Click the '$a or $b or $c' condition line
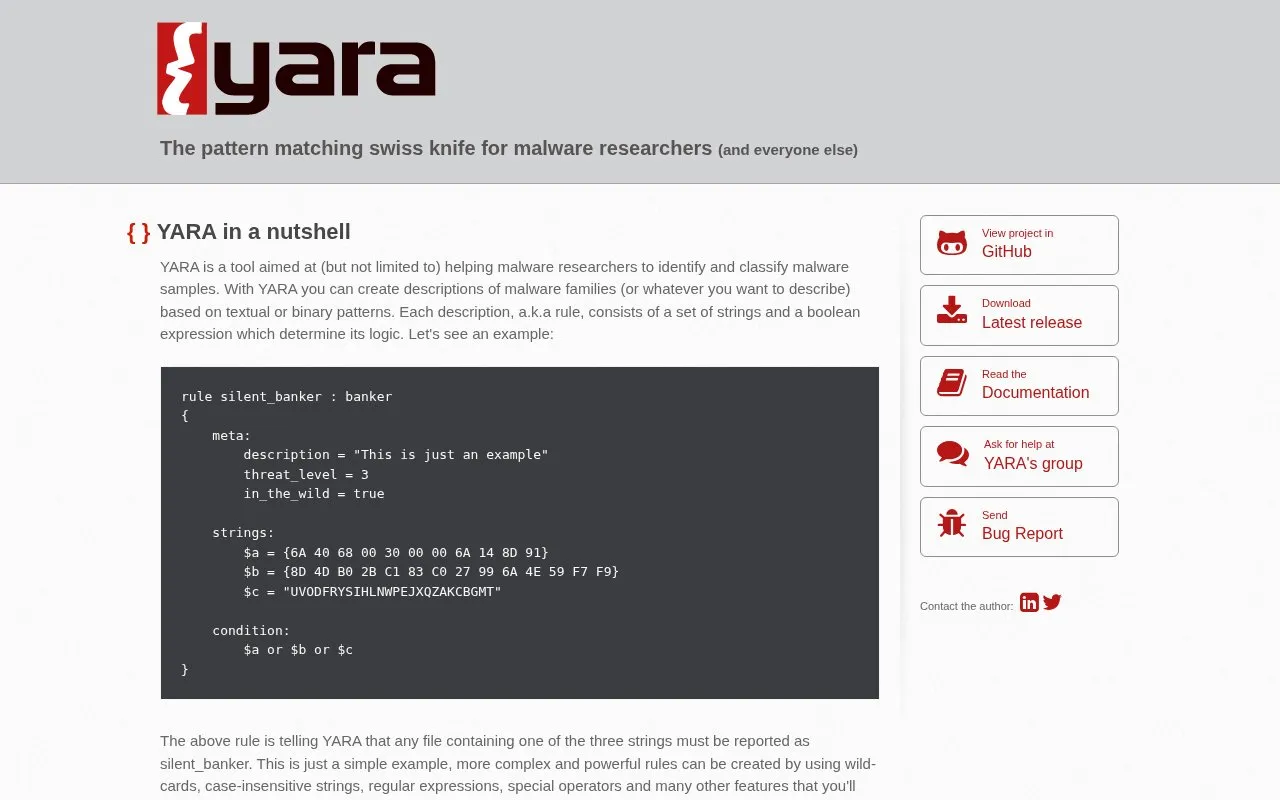This screenshot has height=800, width=1280. pos(298,650)
